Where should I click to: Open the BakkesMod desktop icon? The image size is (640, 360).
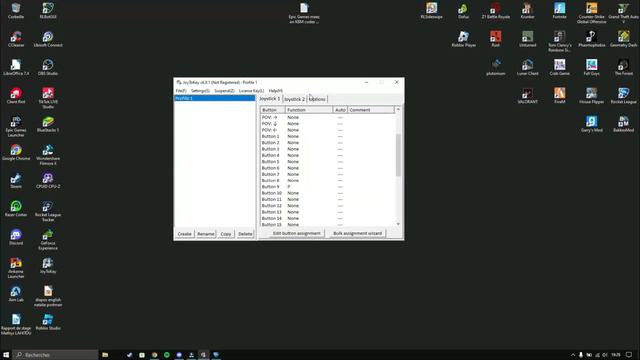click(x=623, y=124)
